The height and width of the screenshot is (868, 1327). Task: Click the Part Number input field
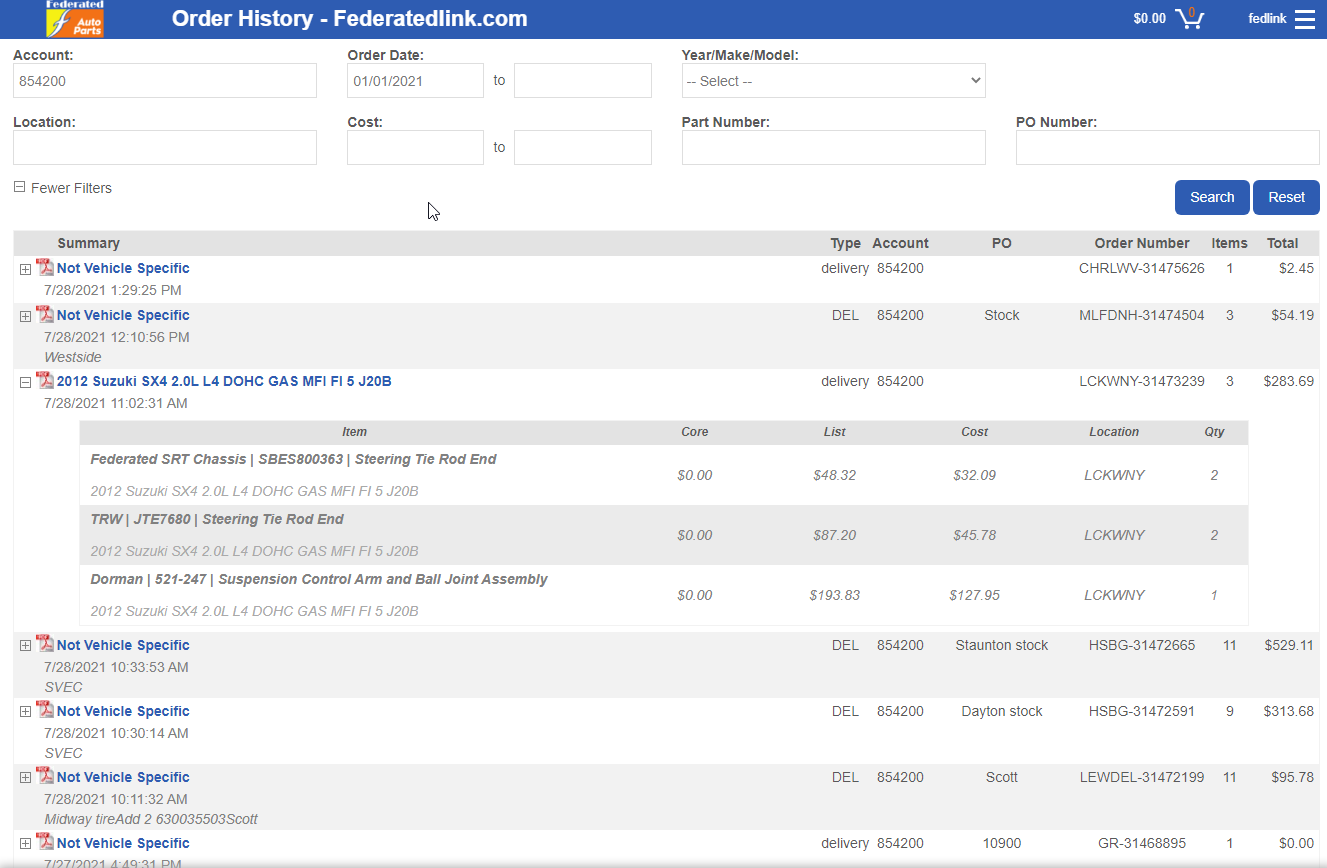tap(833, 147)
